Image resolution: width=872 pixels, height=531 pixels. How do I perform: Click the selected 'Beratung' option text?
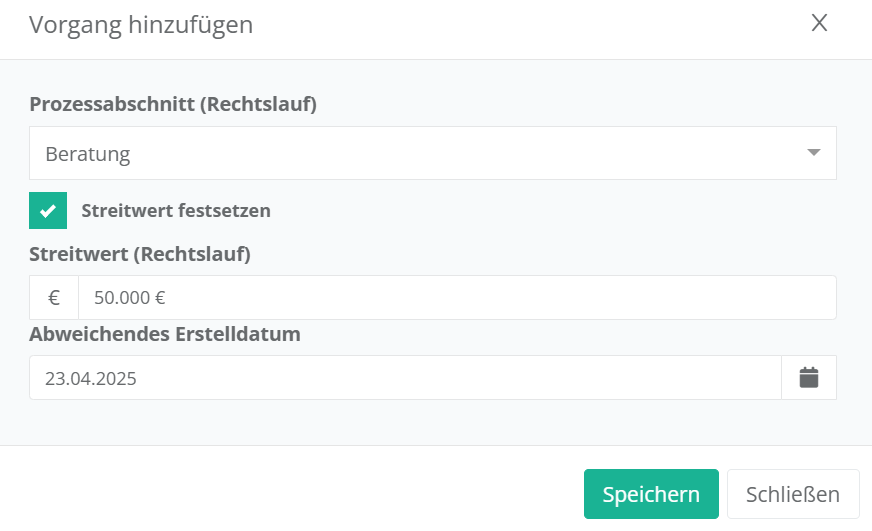(x=88, y=154)
